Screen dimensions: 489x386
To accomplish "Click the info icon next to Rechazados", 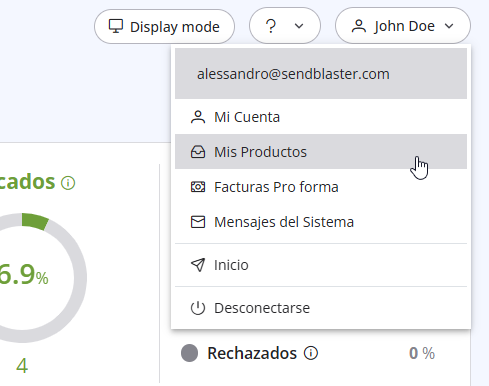I will (x=311, y=353).
